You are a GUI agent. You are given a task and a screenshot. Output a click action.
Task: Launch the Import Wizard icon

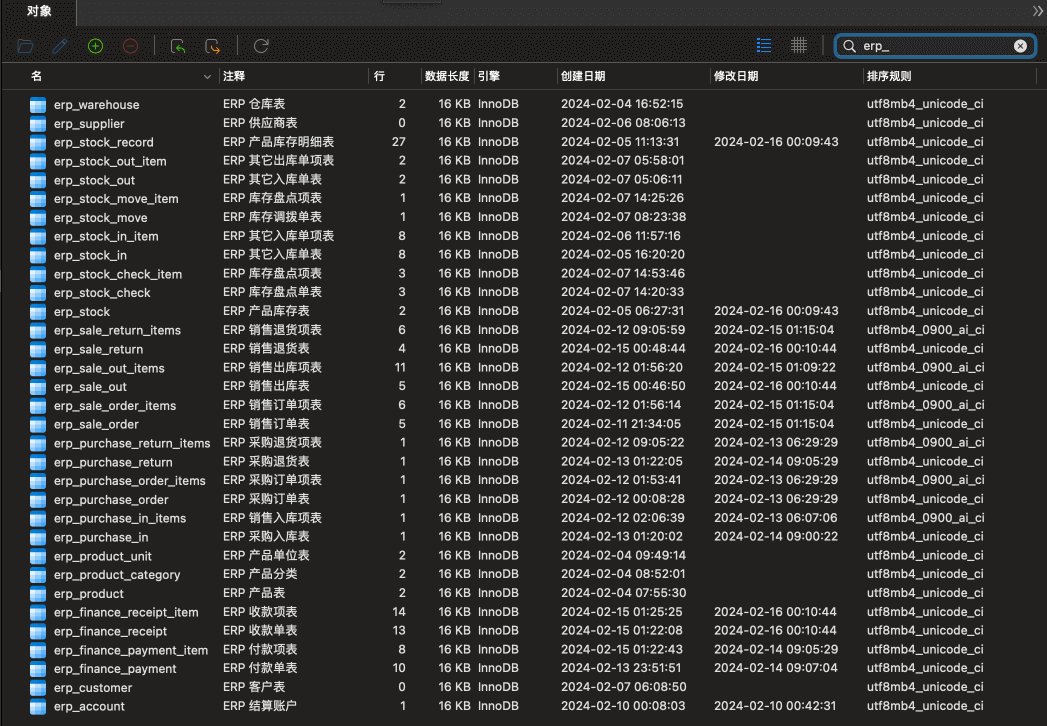[x=178, y=46]
